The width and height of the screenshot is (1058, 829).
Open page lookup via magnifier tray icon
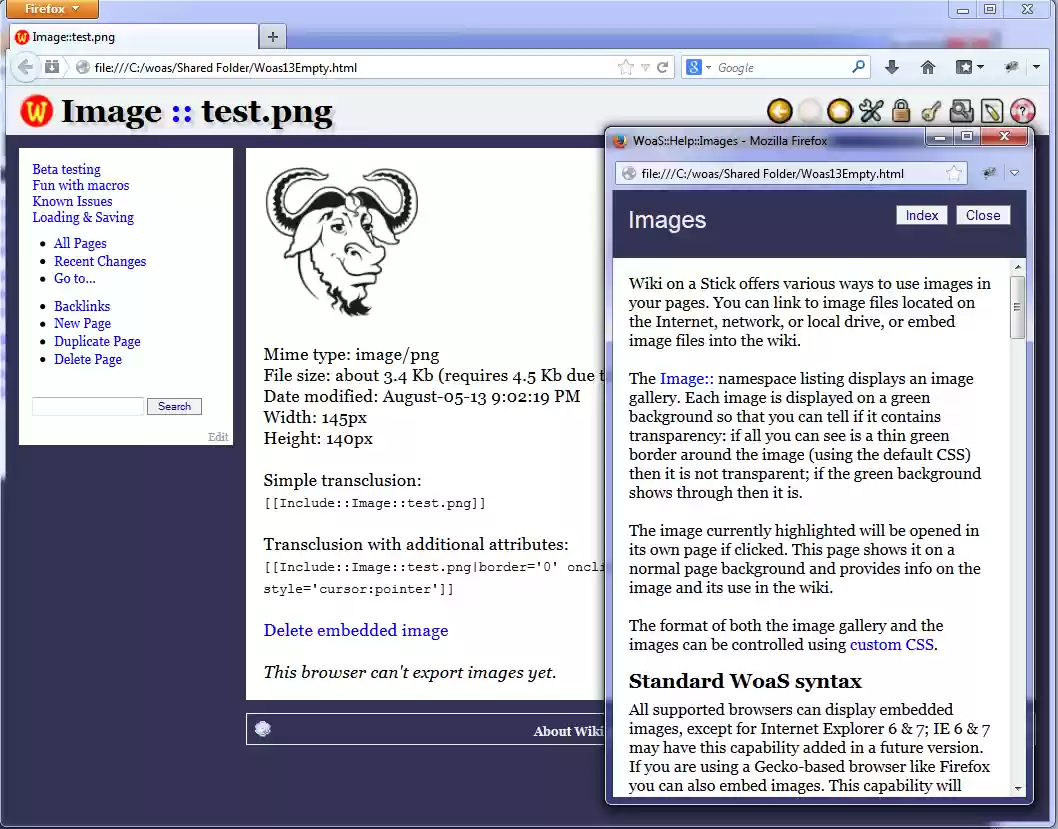[x=961, y=111]
